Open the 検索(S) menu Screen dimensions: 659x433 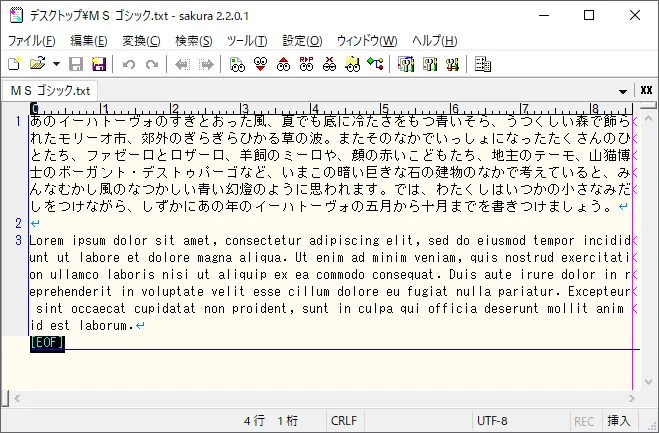click(x=193, y=41)
